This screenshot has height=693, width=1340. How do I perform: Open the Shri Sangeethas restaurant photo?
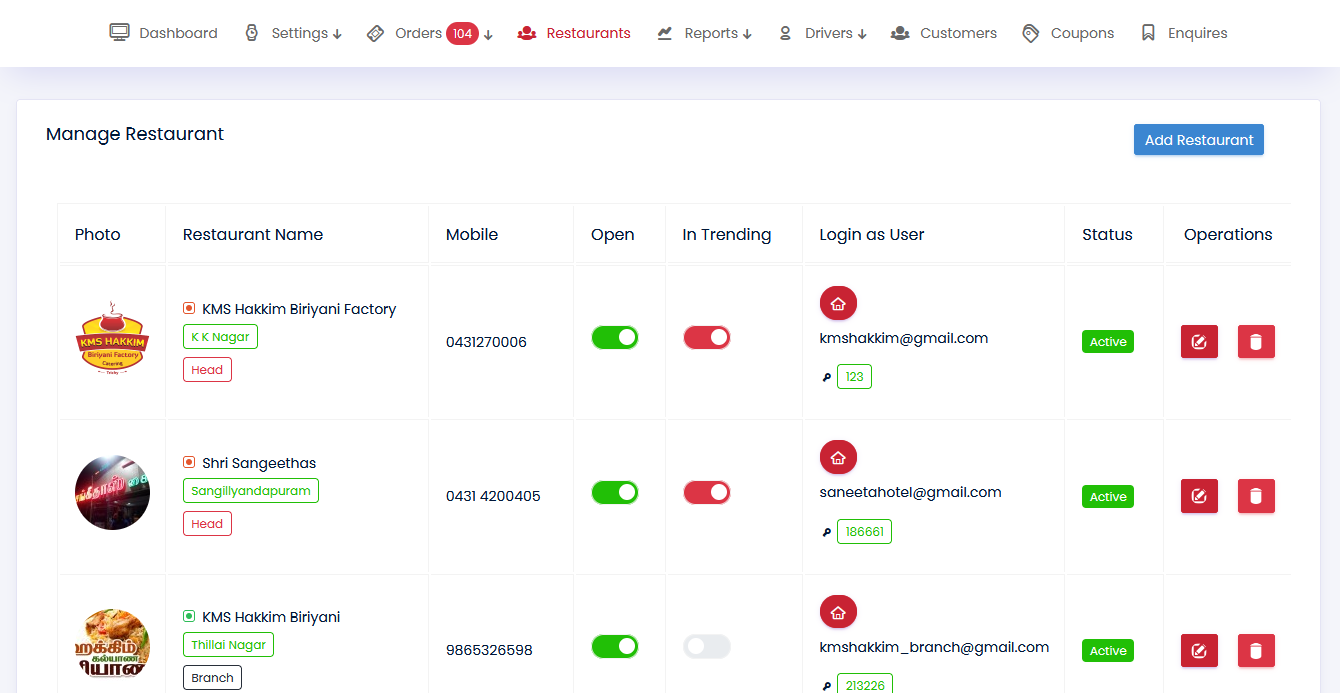pos(113,493)
